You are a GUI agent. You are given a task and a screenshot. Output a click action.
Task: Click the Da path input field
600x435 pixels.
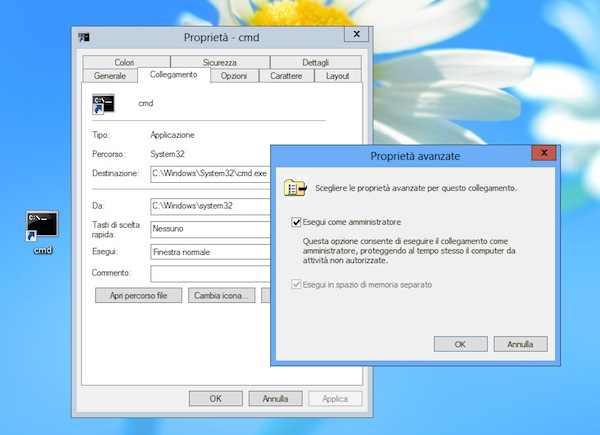tap(210, 207)
